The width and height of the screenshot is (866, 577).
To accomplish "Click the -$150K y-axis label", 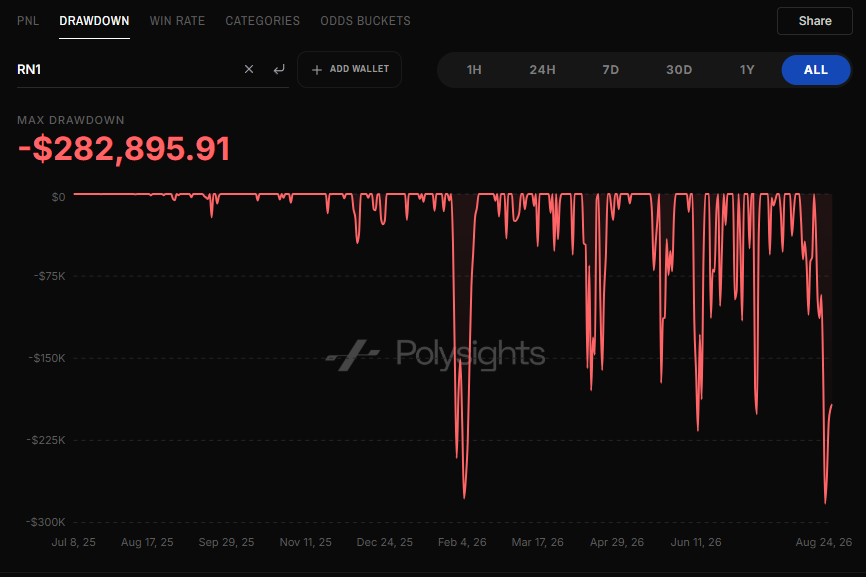I will point(47,358).
